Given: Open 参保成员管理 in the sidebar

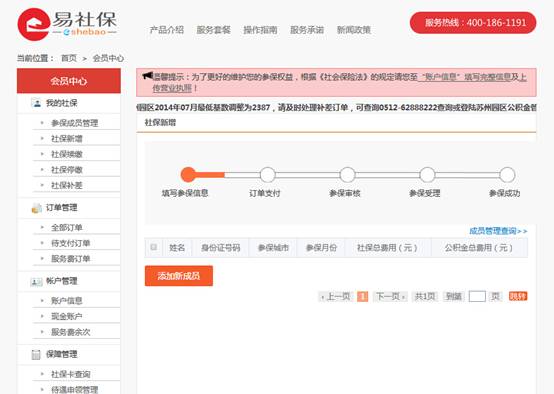Looking at the screenshot, I should tap(75, 123).
